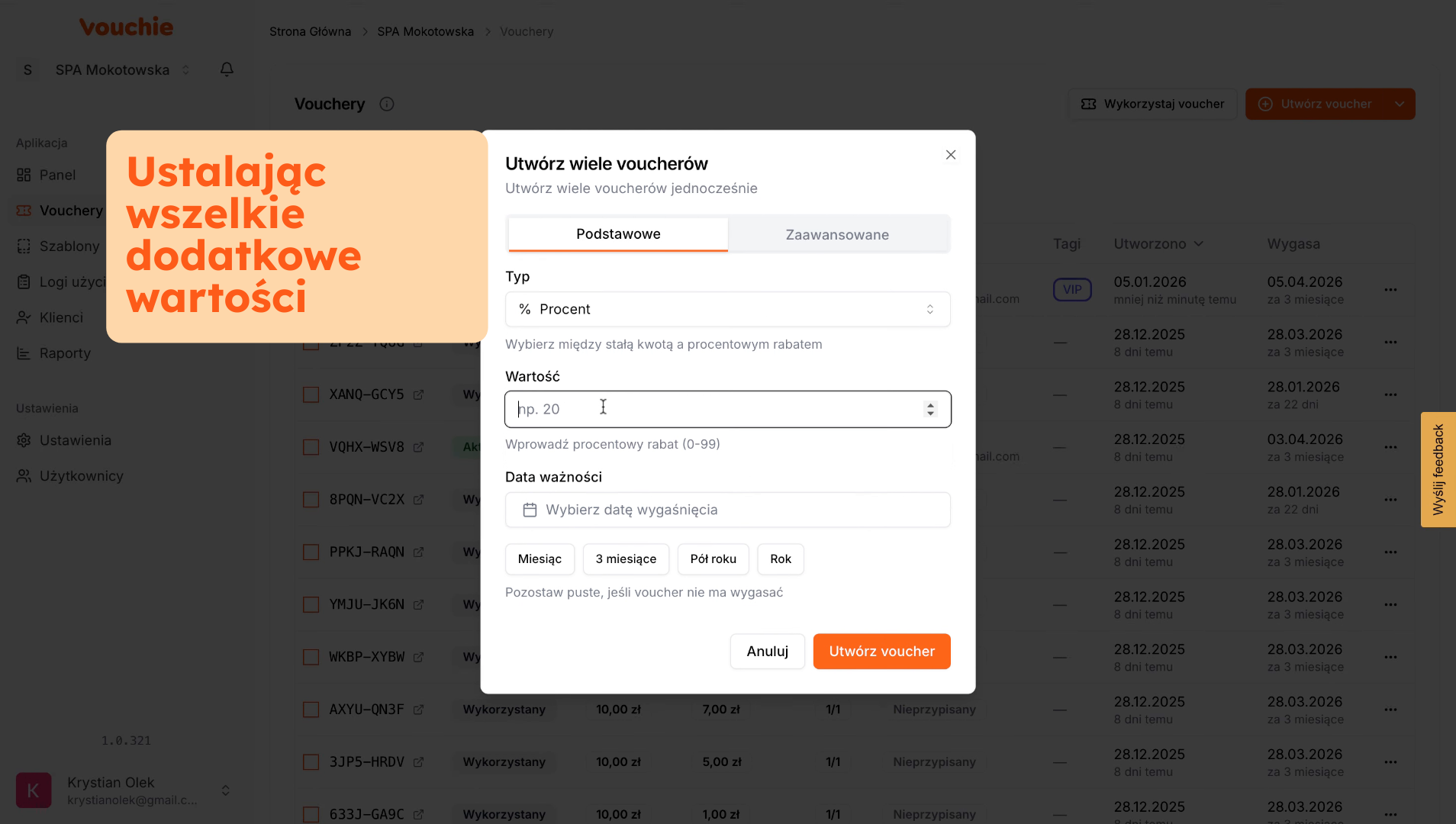Open three-dots menu for the VIP voucher row

pos(1390,290)
